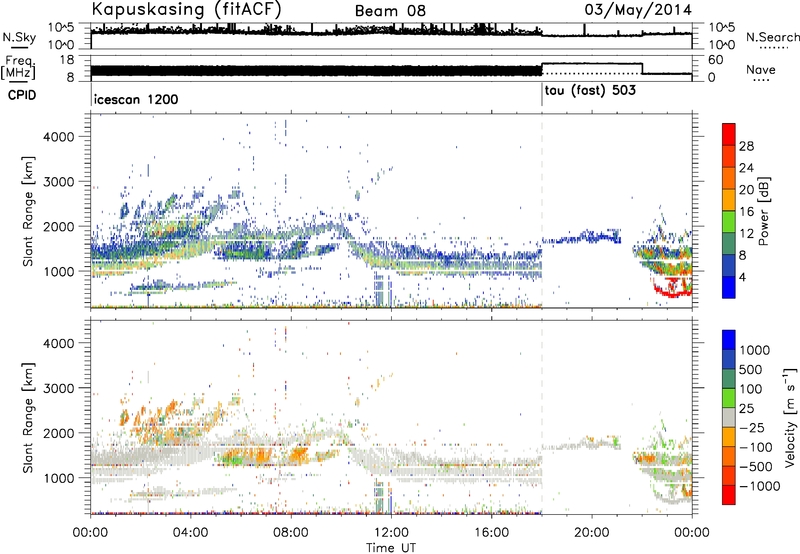Pick the gray Velocity segment between 25 and -25

pos(729,417)
